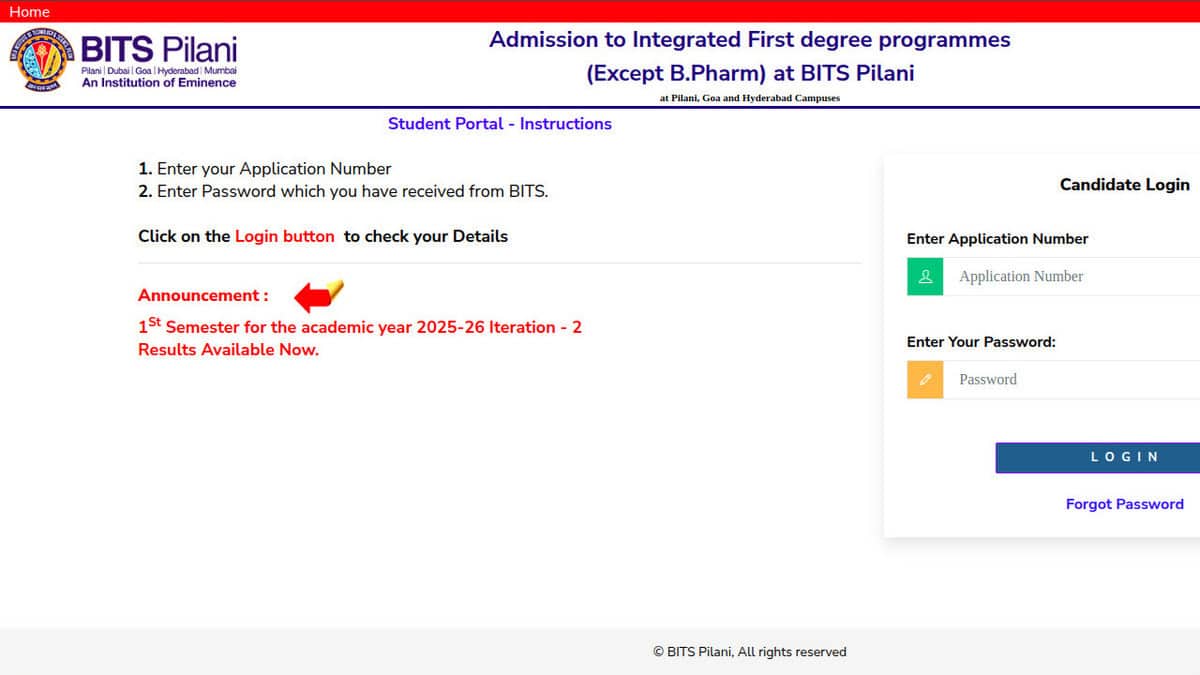Click the Results Available Now announcement text
This screenshot has width=1200, height=675.
coord(227,349)
